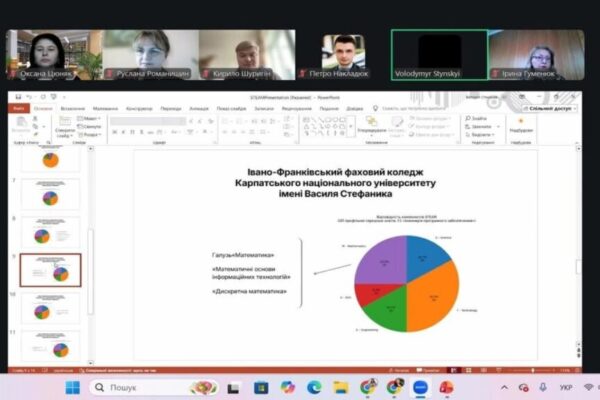
Task: Open File Explorer from the taskbar
Action: tap(340, 387)
